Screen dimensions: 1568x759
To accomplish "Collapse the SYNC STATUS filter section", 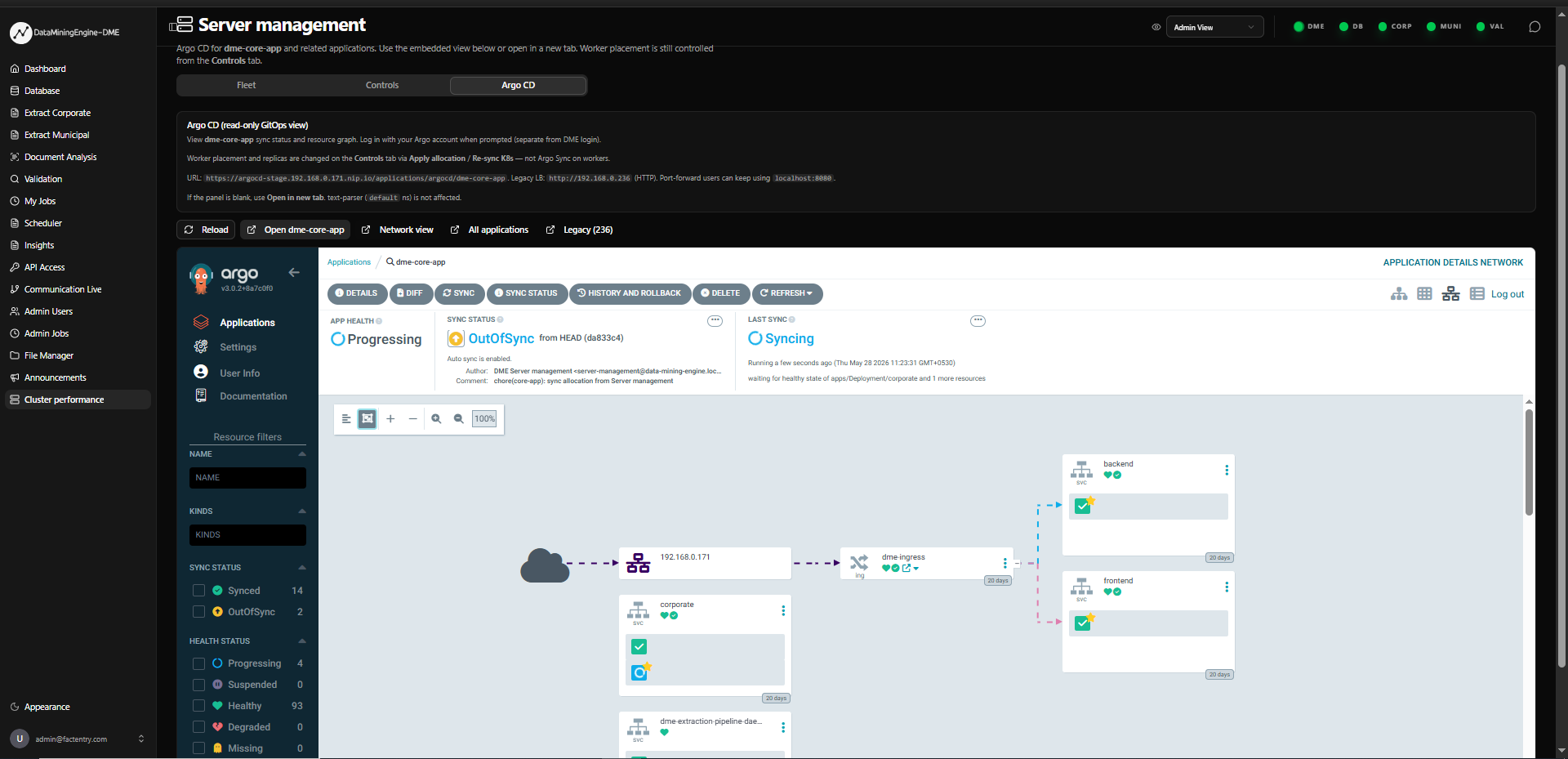I will (302, 568).
